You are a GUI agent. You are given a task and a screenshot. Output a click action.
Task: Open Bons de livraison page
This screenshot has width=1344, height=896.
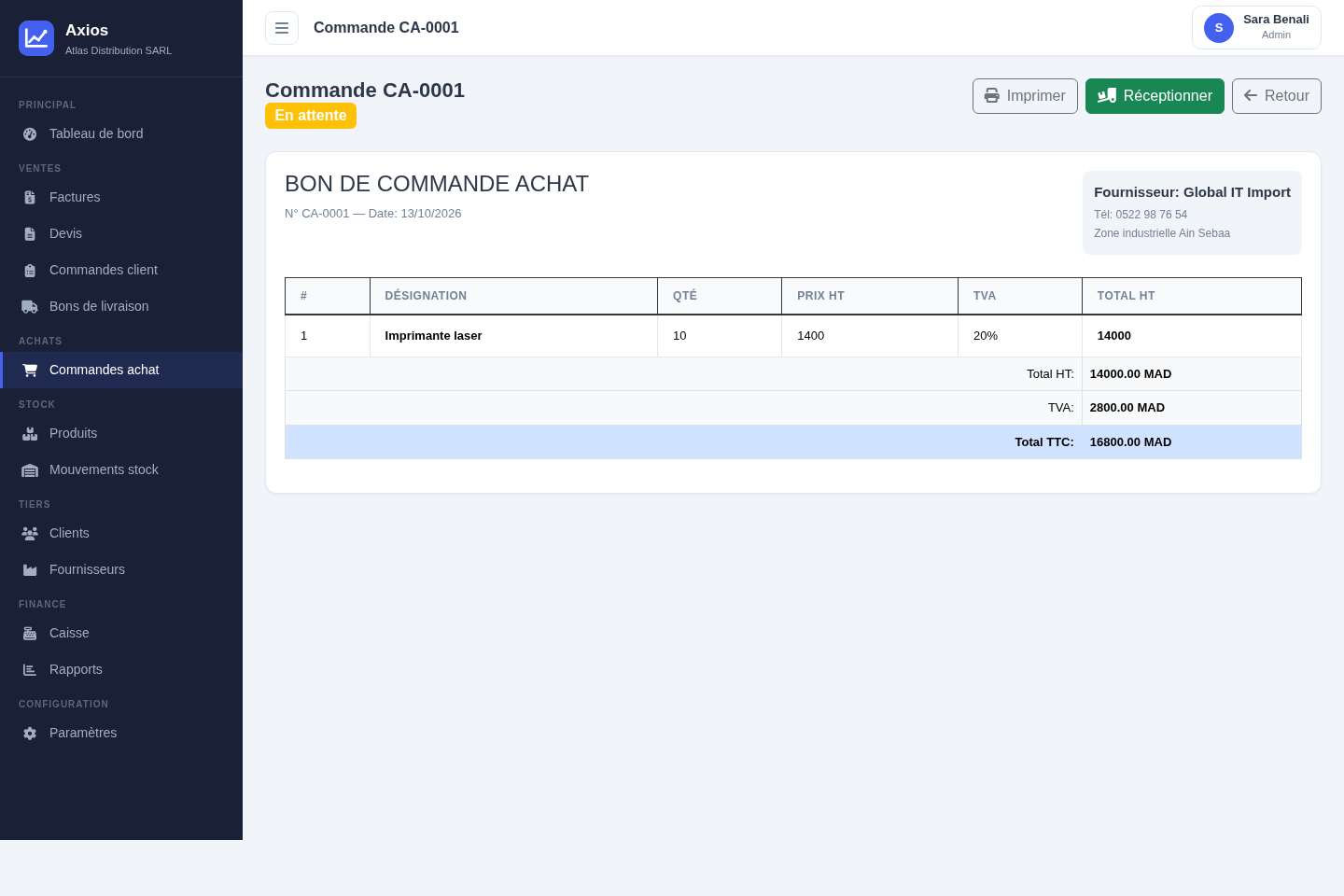point(121,306)
